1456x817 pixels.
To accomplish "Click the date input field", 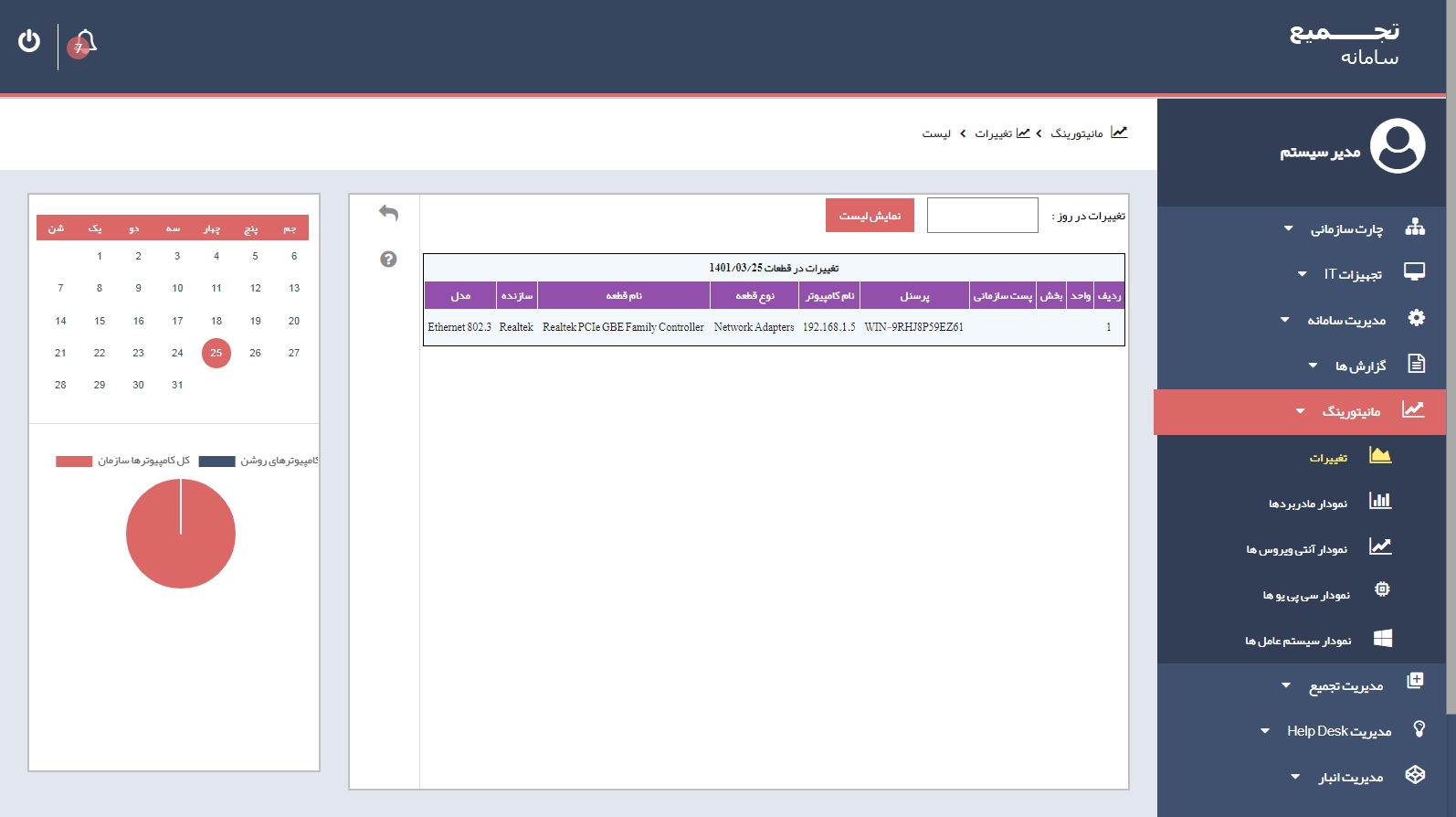I will click(982, 216).
